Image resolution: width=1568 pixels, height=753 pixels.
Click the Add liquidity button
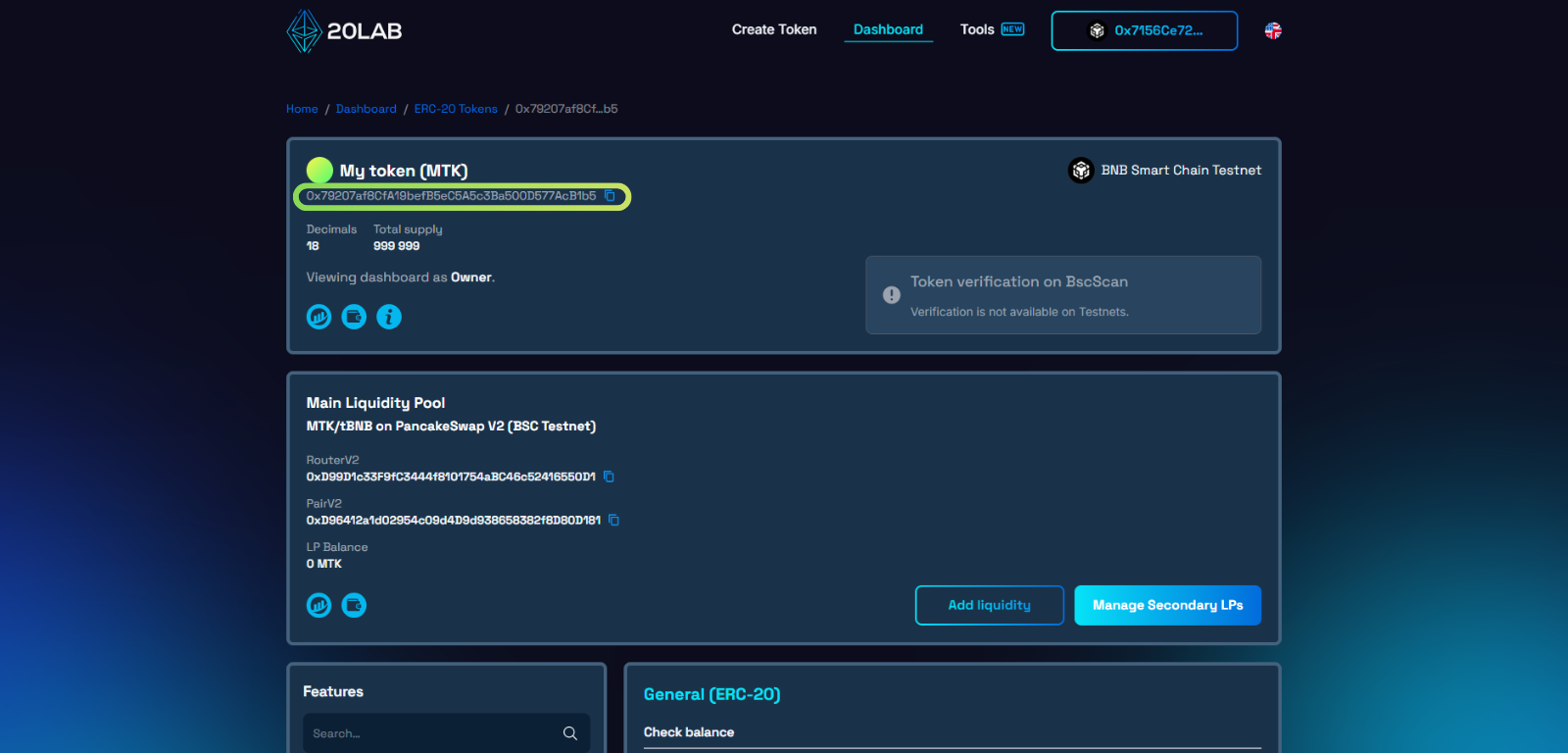pos(990,605)
